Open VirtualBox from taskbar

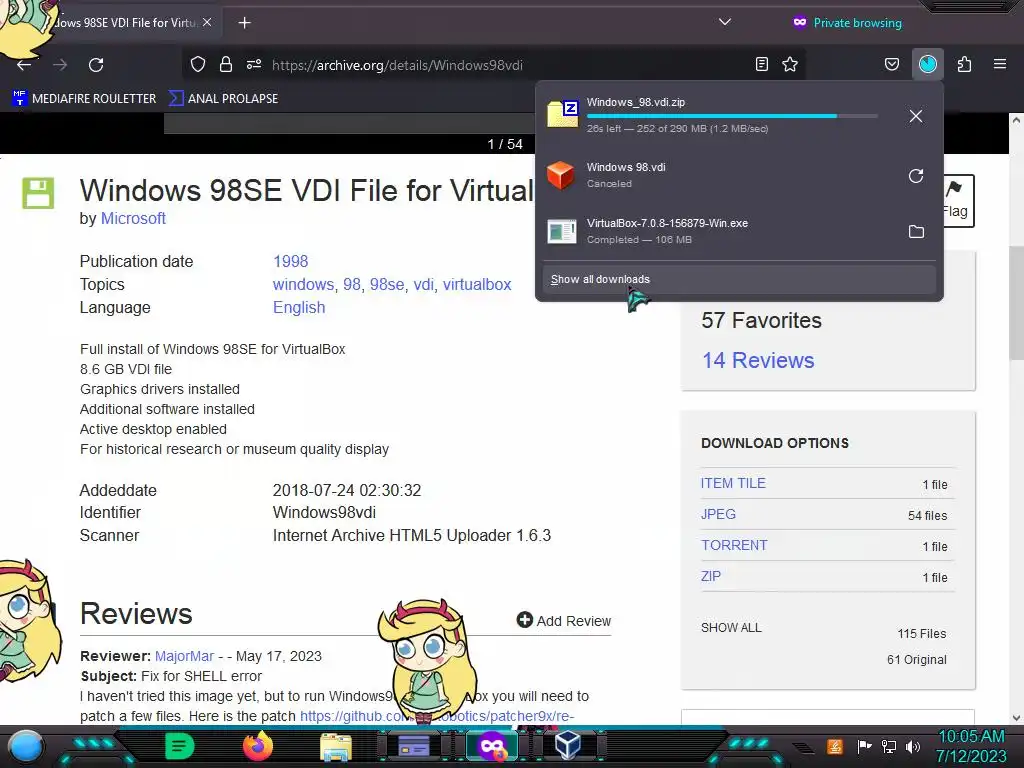point(568,745)
